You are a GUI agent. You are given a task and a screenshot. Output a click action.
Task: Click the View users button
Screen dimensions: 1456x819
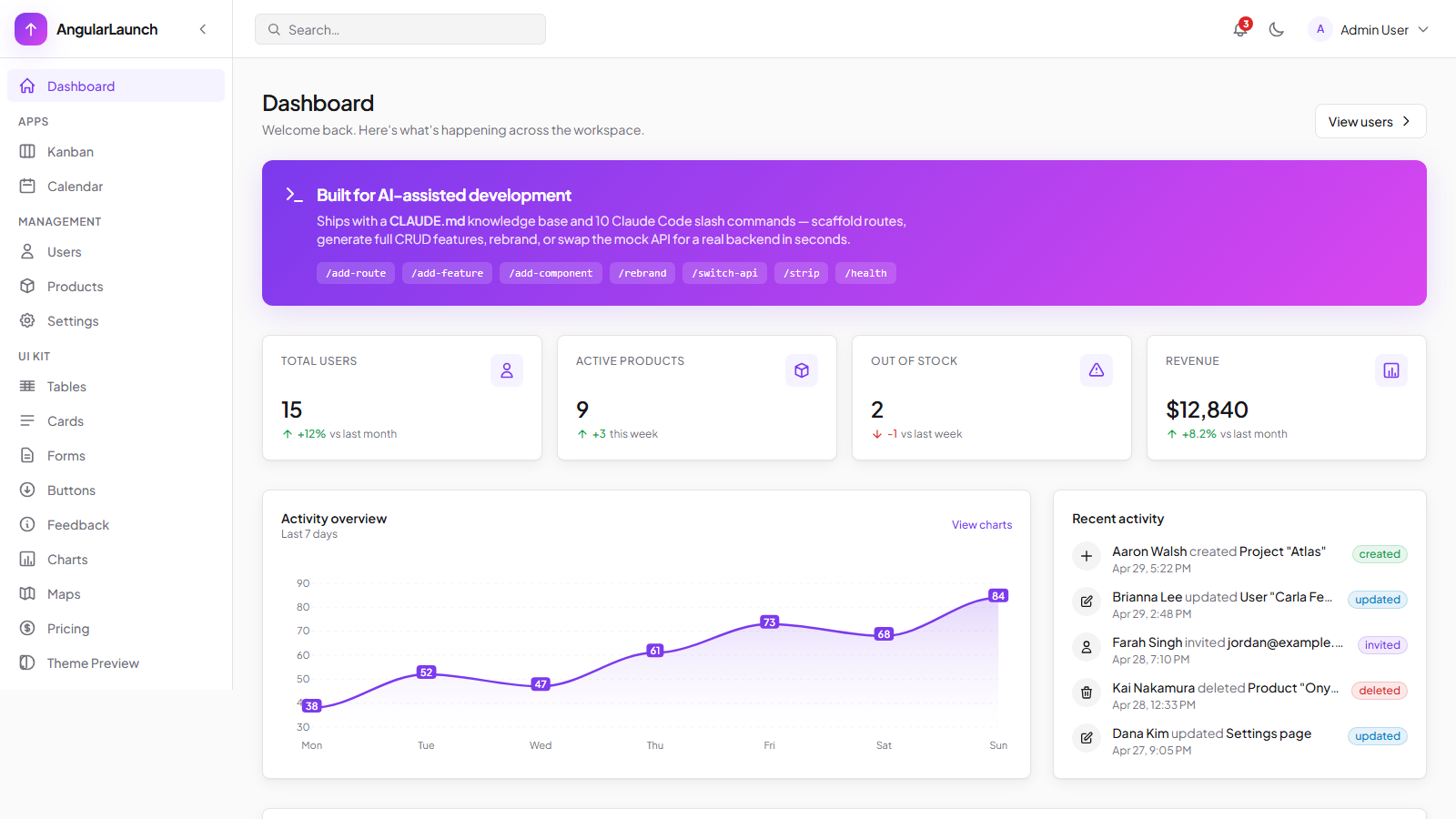point(1370,121)
